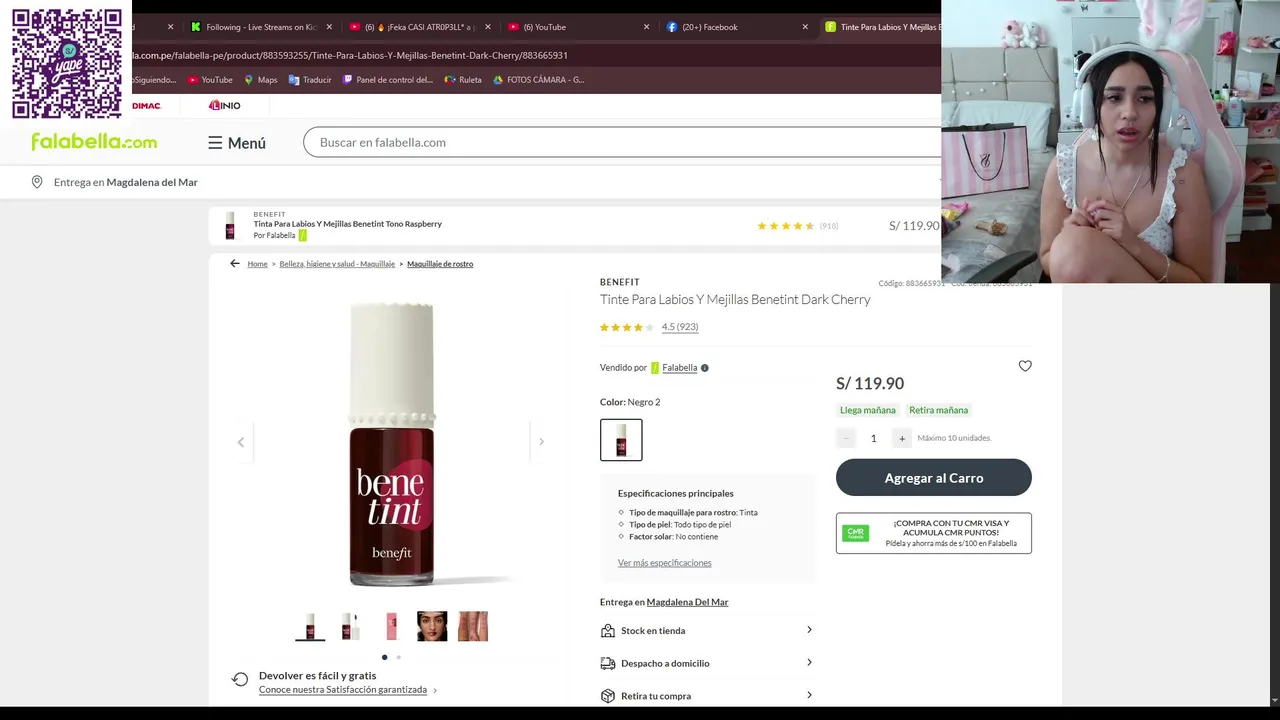
Task: Click the browser address bar URL
Action: pos(350,55)
